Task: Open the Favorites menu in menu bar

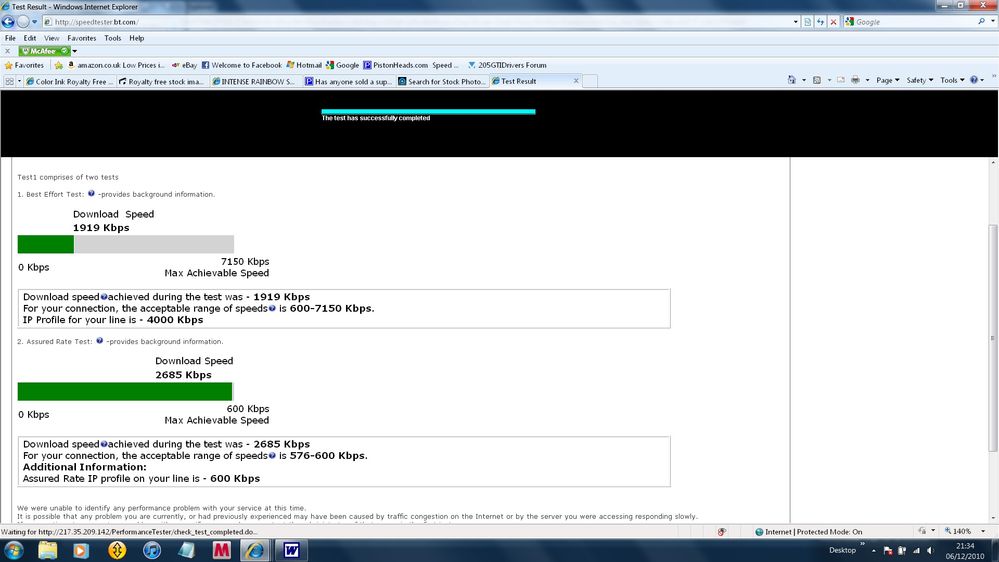Action: pyautogui.click(x=82, y=38)
